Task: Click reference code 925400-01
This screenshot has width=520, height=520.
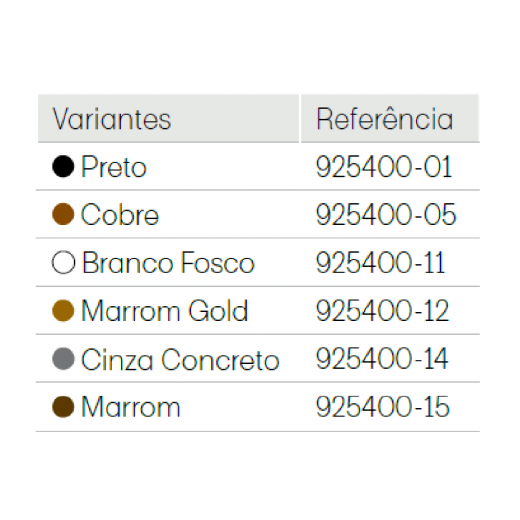Action: 384,166
